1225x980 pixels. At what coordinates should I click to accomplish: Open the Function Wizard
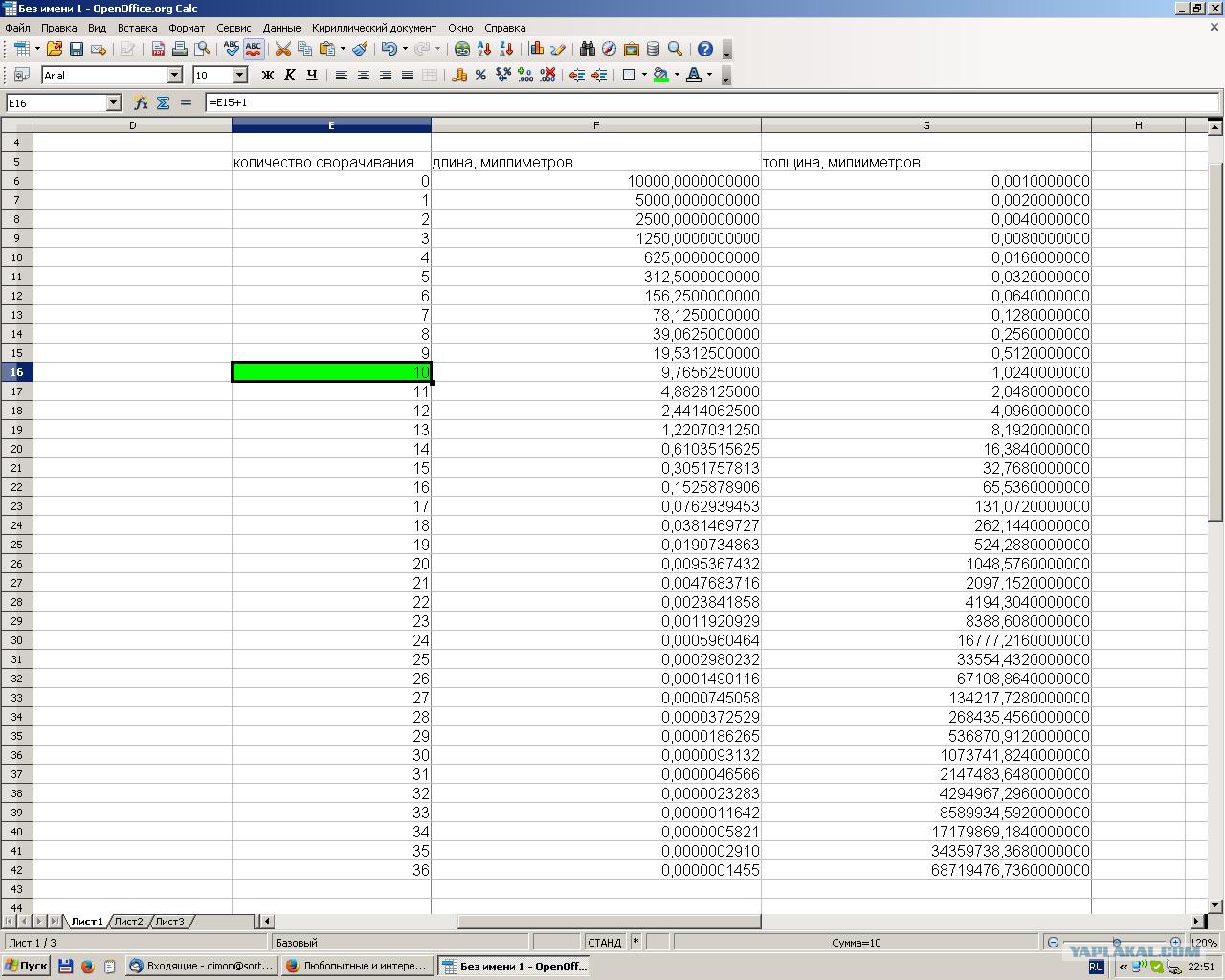[x=141, y=102]
